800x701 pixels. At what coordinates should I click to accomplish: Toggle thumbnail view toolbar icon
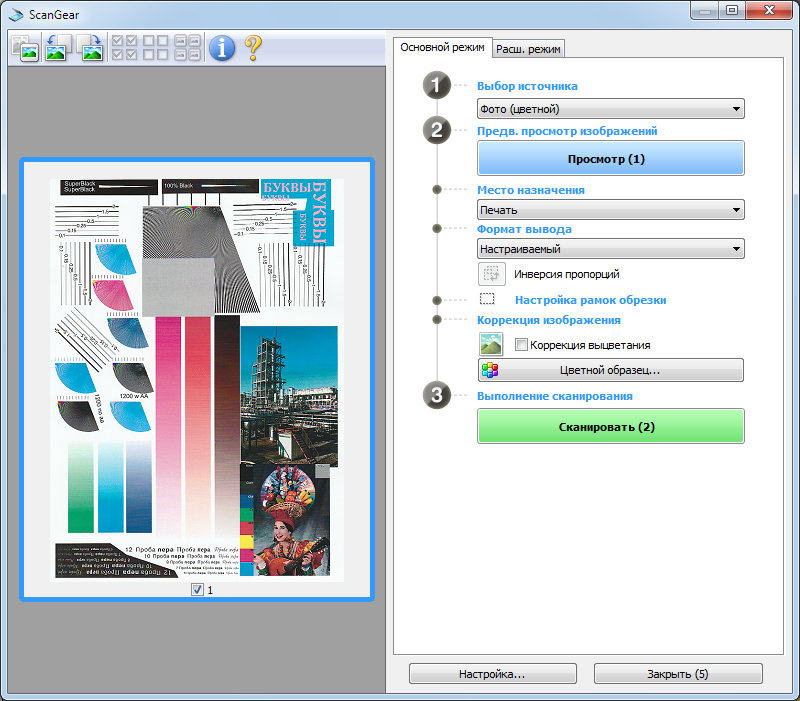(26, 48)
